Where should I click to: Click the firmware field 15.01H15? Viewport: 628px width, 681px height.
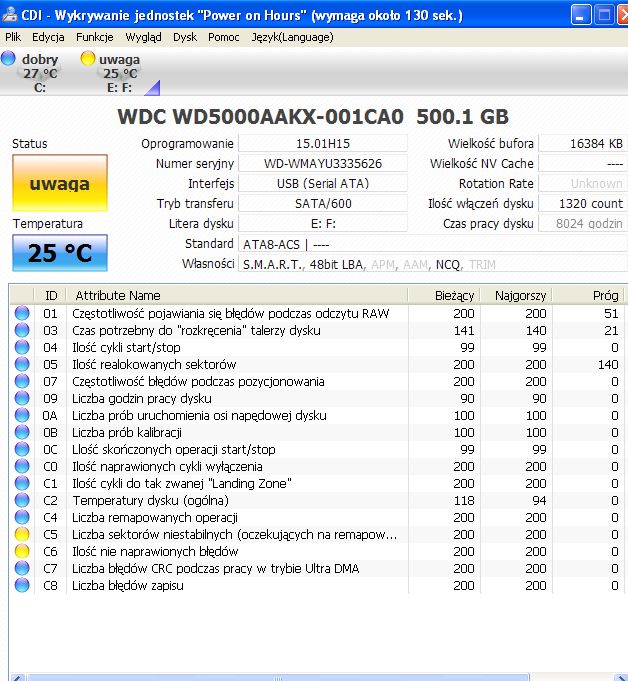pos(323,143)
